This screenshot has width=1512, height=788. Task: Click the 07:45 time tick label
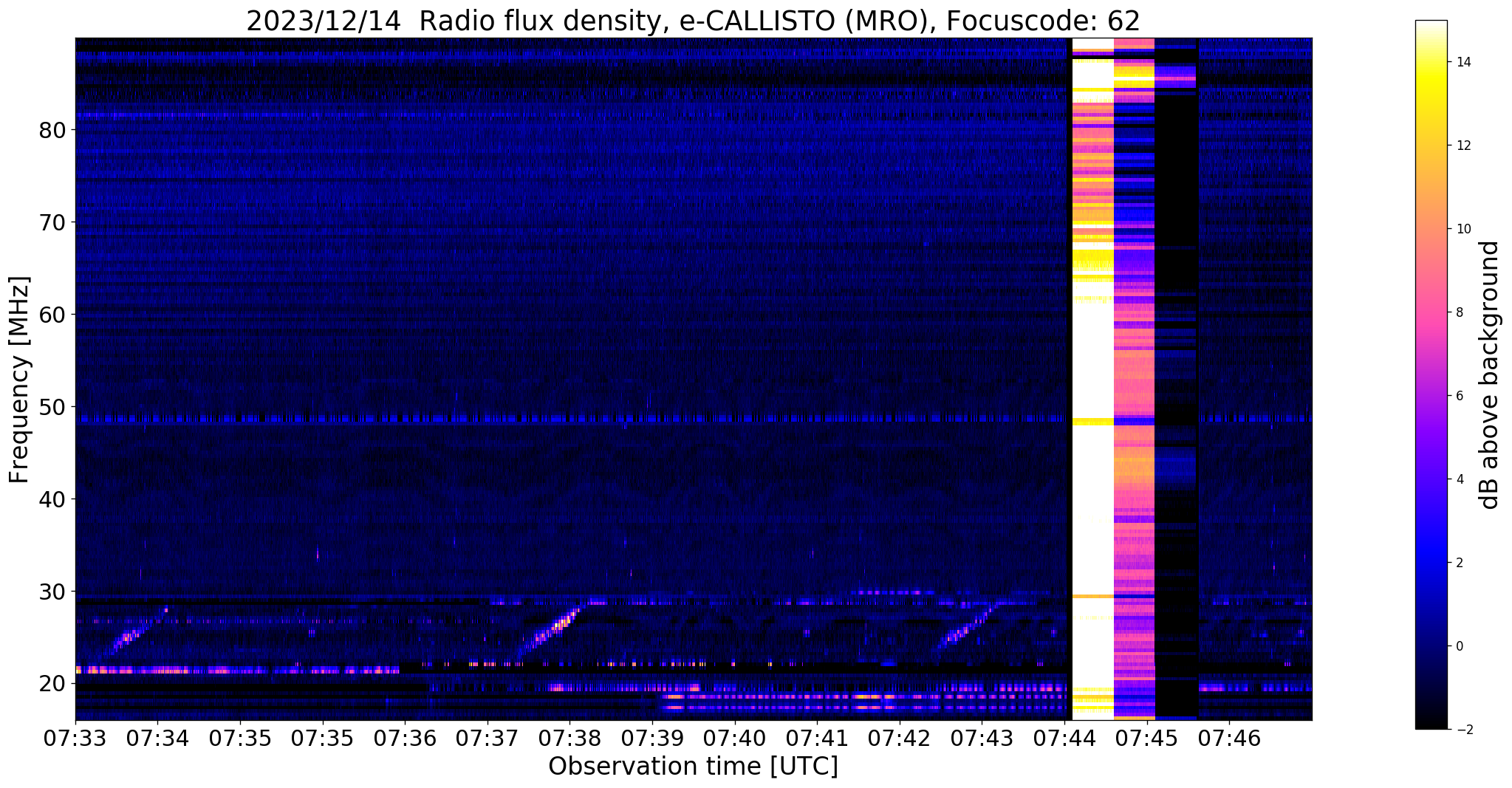1146,739
